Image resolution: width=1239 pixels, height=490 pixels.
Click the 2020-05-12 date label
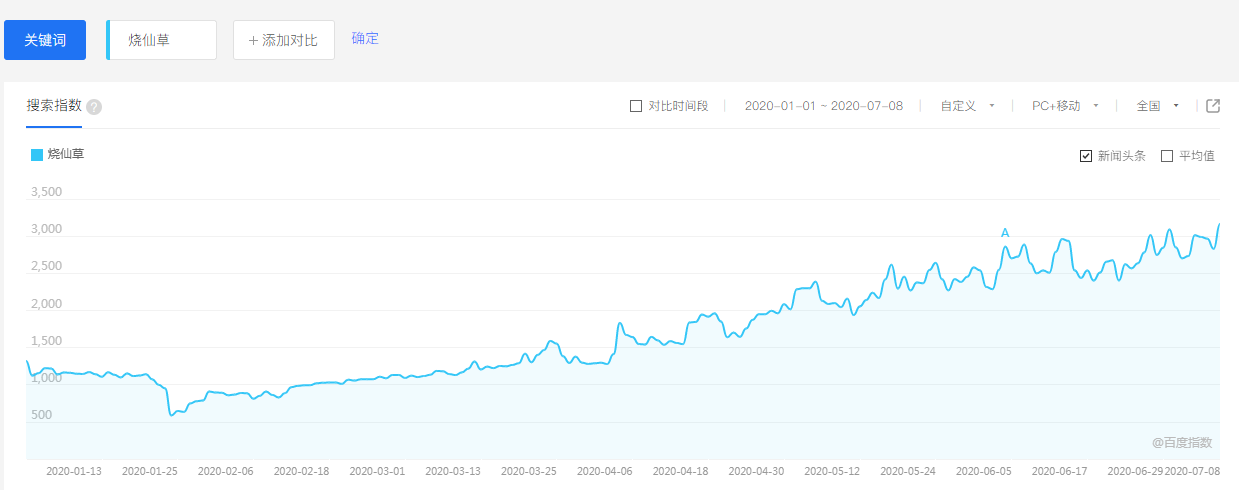pyautogui.click(x=832, y=470)
